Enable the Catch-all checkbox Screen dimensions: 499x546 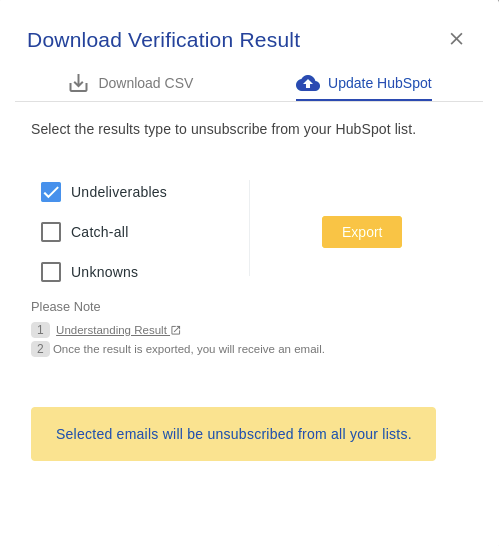[x=51, y=232]
